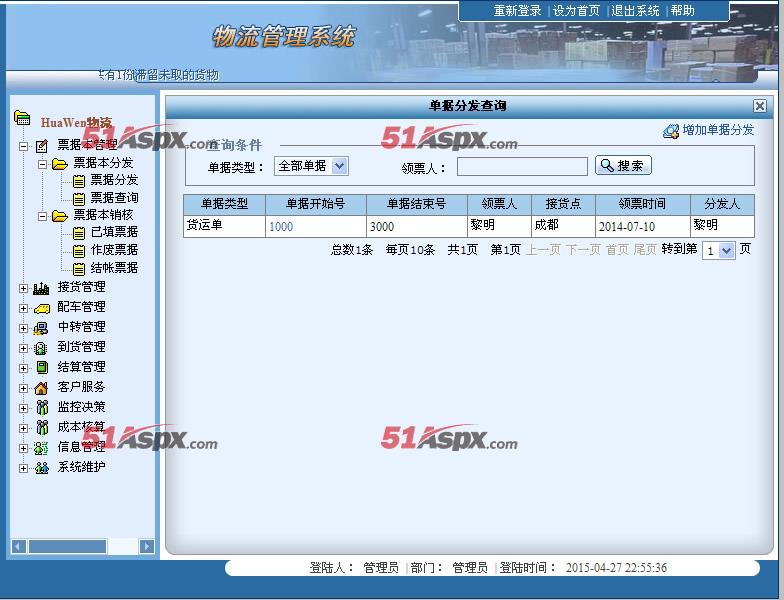Click the 增加单据分发 link
This screenshot has height=600, width=784.
coord(718,130)
